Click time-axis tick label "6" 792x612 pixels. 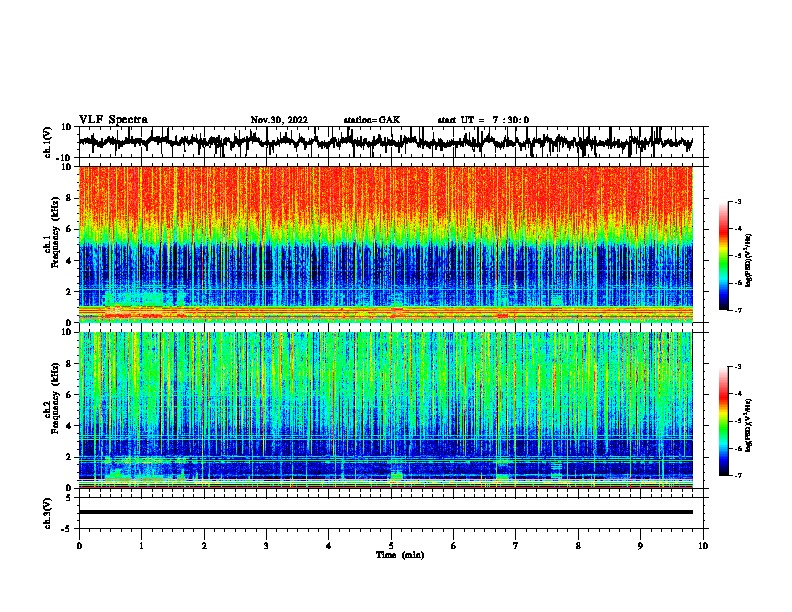point(454,546)
